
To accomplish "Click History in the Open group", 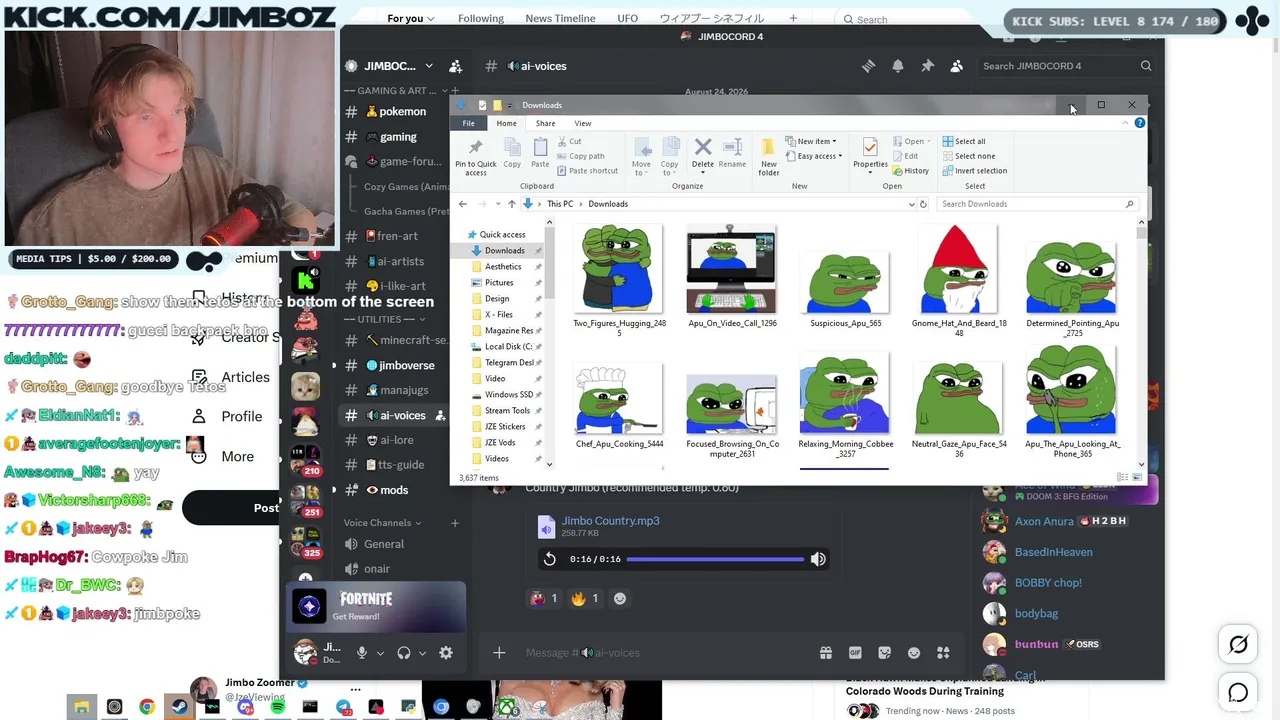I will click(x=910, y=171).
